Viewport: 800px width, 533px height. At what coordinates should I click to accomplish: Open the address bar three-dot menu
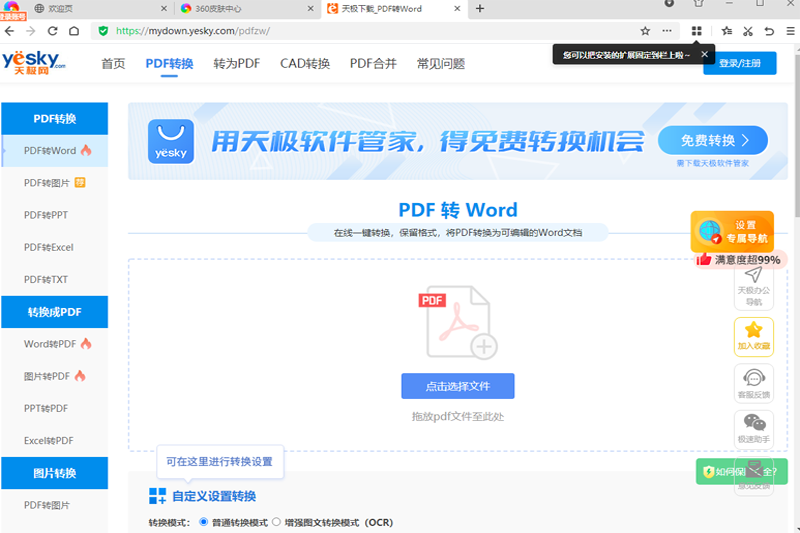667,31
